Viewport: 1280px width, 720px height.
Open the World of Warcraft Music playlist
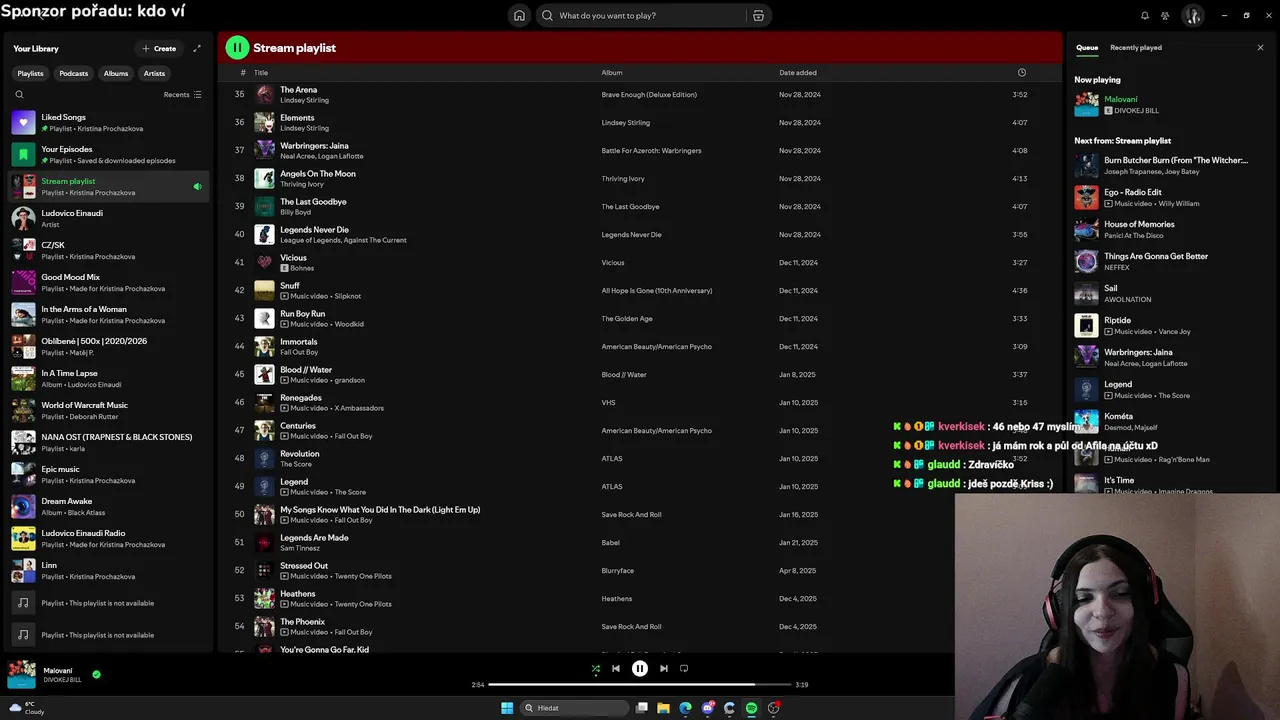tap(110, 410)
